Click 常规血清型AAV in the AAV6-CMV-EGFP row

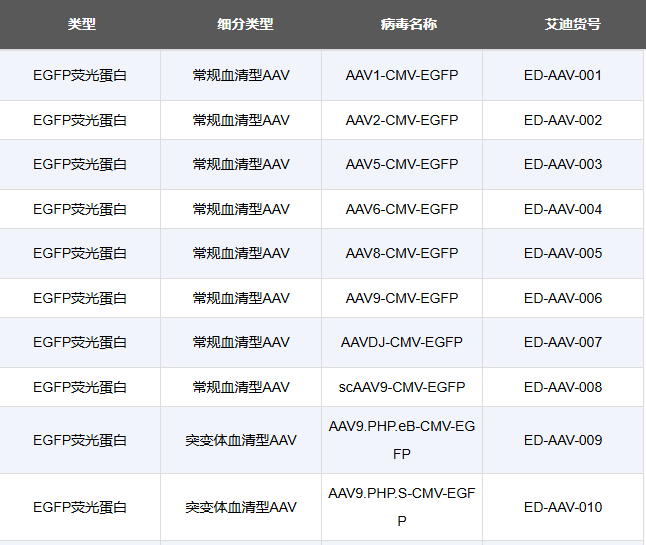[241, 209]
